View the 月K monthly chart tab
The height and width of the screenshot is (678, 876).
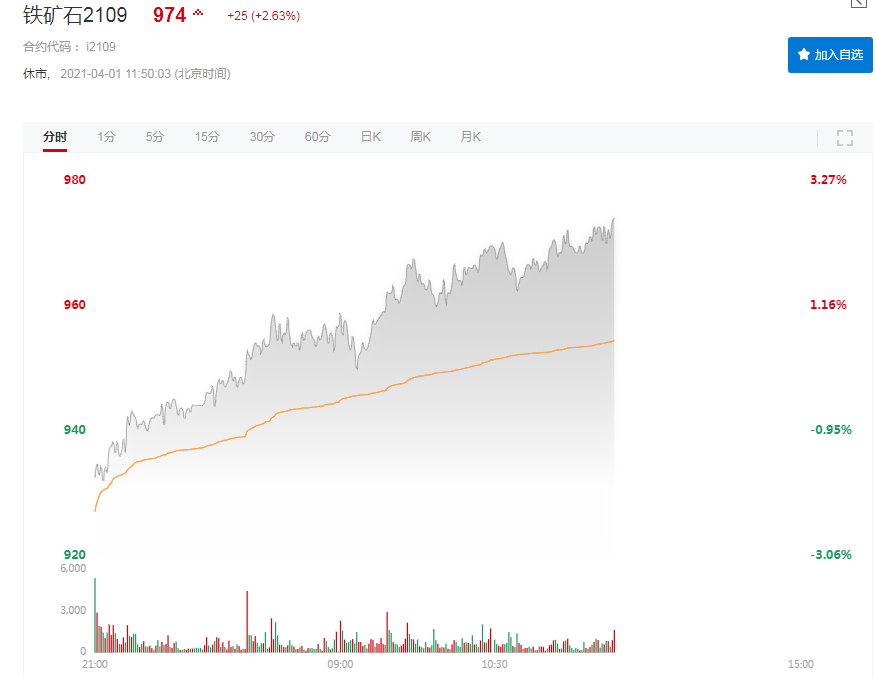(470, 137)
